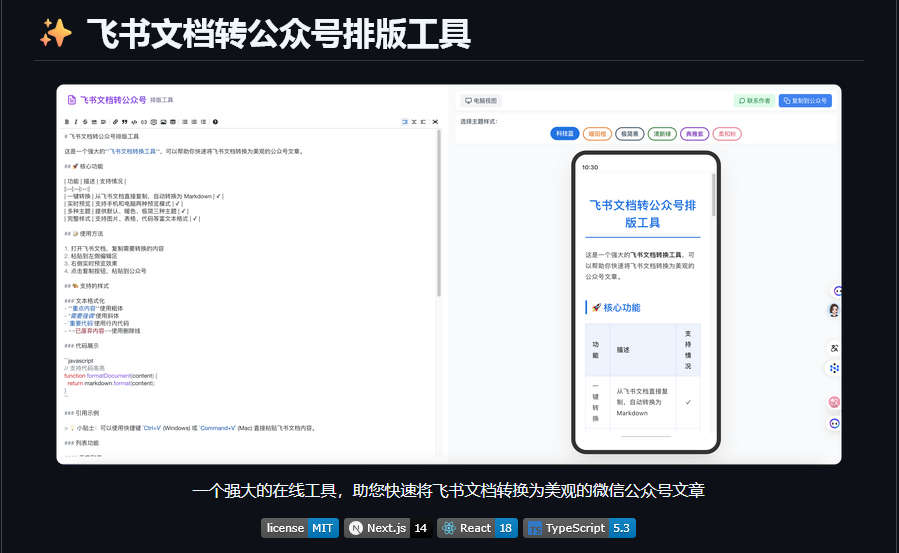Screen dimensions: 899x553
Task: Open the TypeScript 5.3 badge
Action: [579, 528]
